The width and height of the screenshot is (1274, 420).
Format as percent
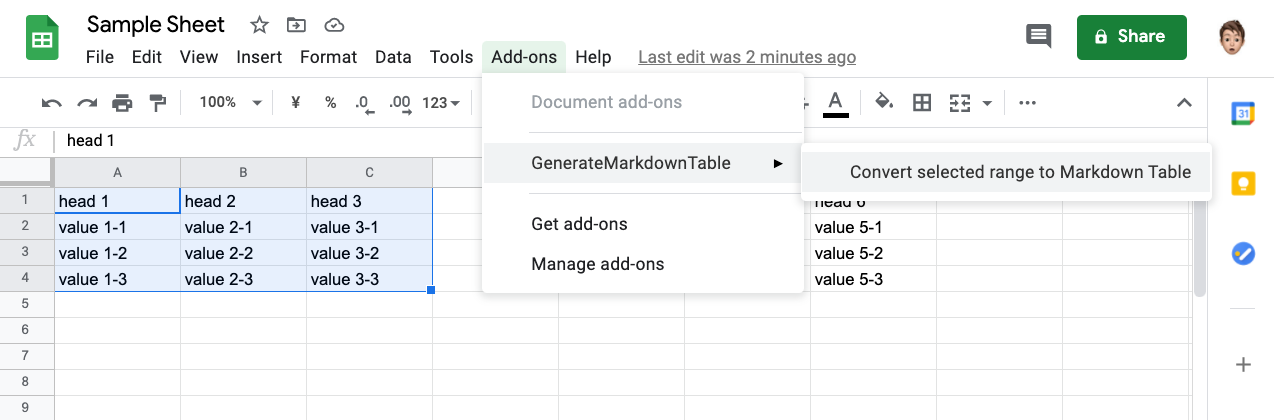(x=330, y=102)
